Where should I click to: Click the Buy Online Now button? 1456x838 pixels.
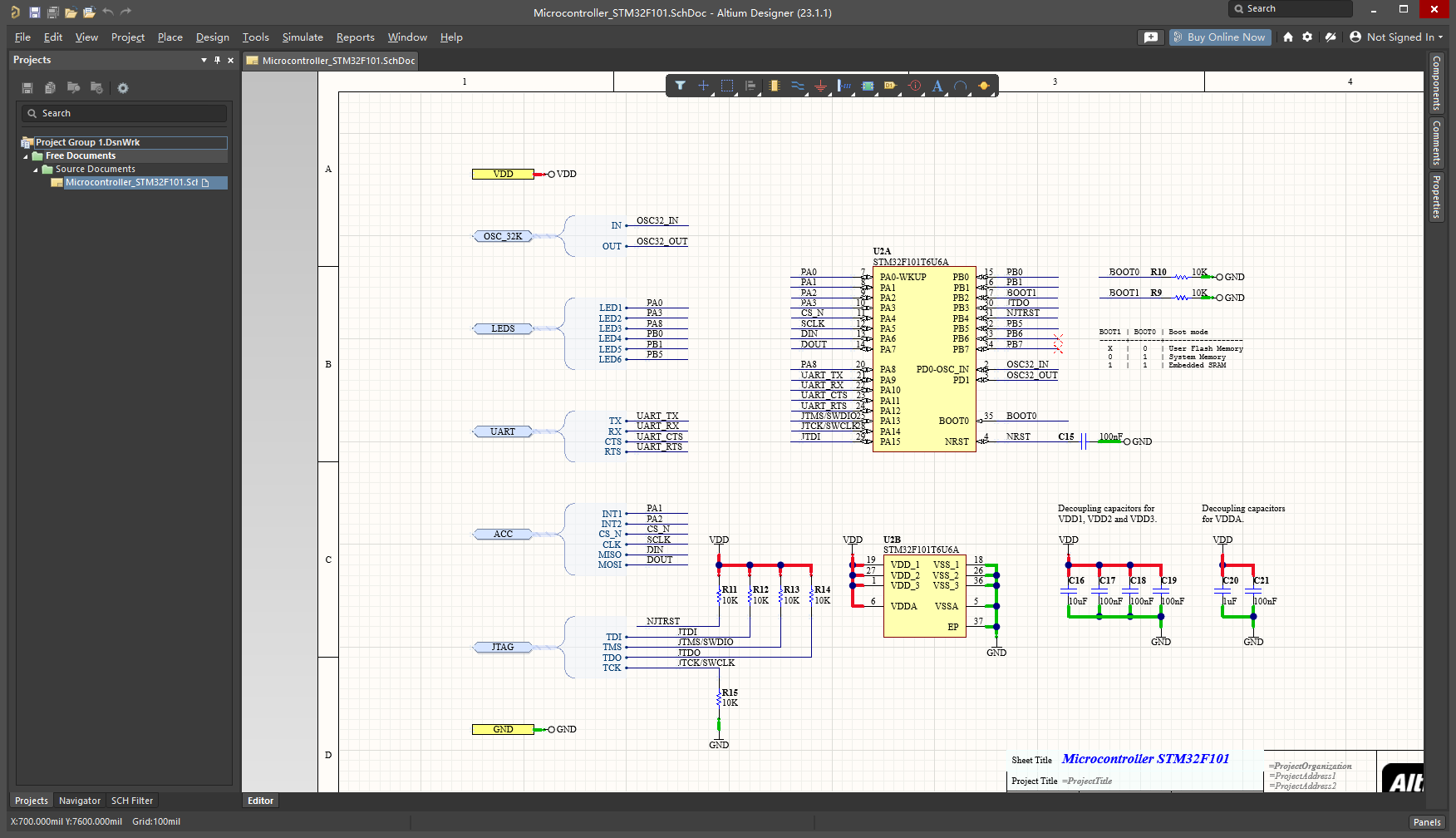click(1220, 37)
